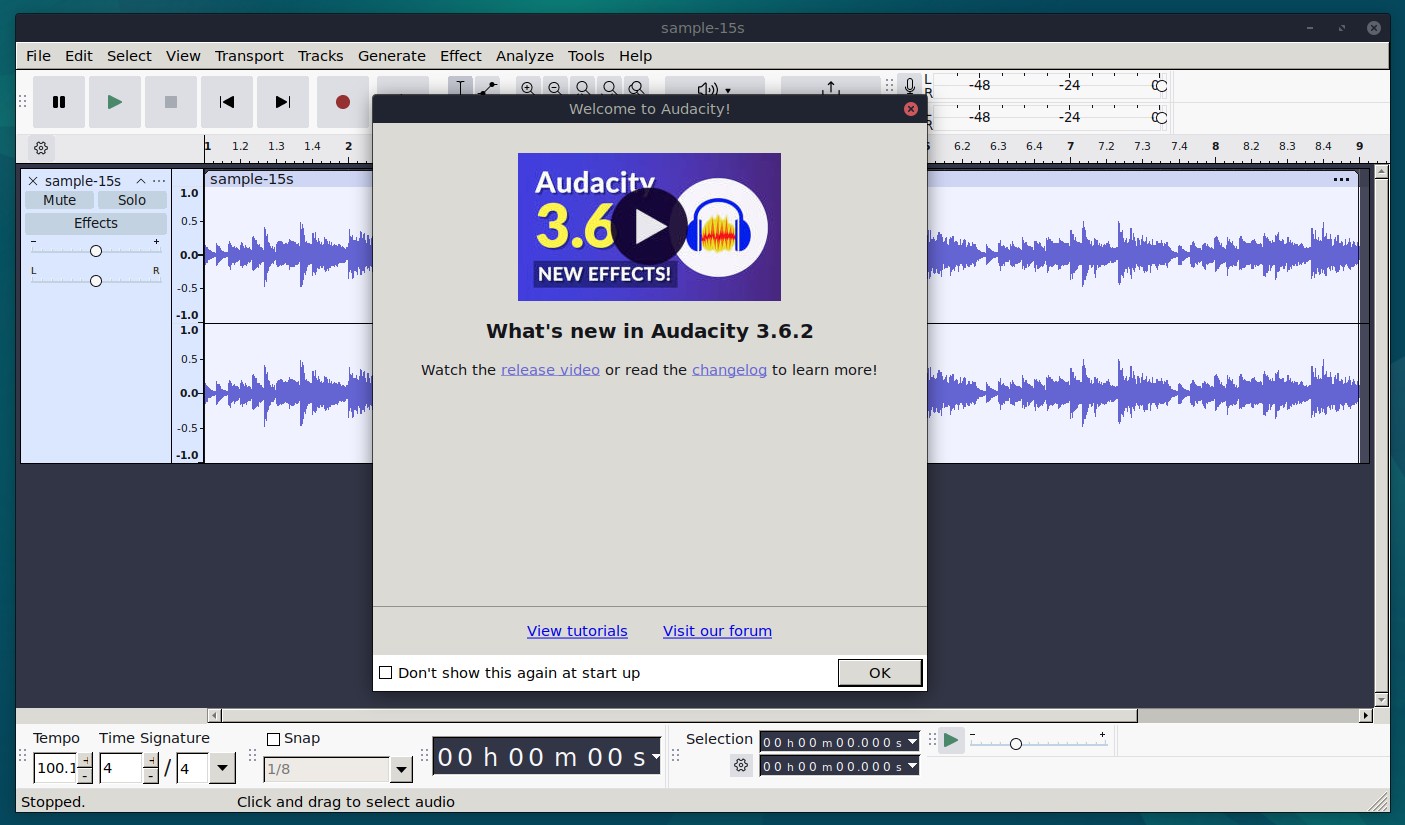This screenshot has height=825, width=1405.
Task: Click the Zoom Toggle icon
Action: (x=636, y=87)
